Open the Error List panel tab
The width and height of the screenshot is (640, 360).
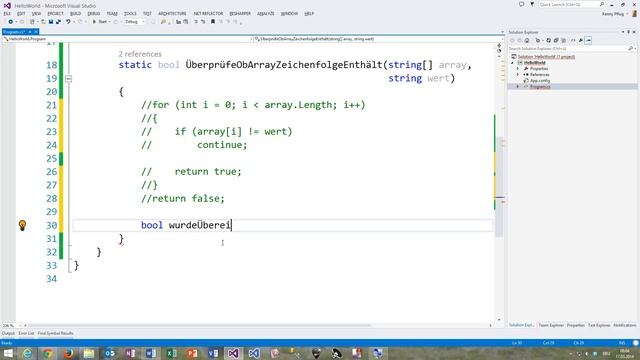click(x=26, y=333)
